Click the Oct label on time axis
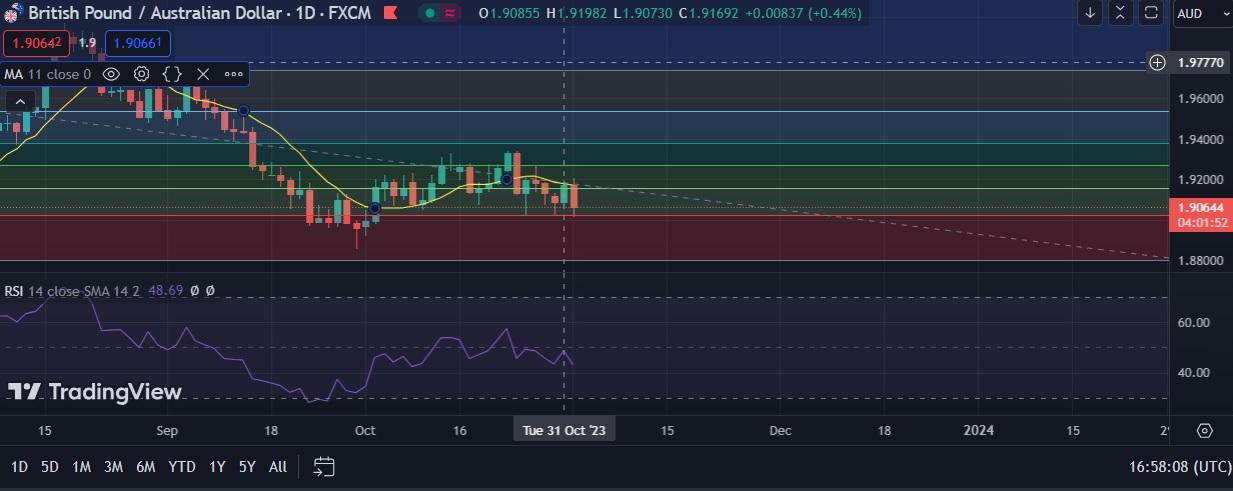The height and width of the screenshot is (491, 1233). pos(365,430)
